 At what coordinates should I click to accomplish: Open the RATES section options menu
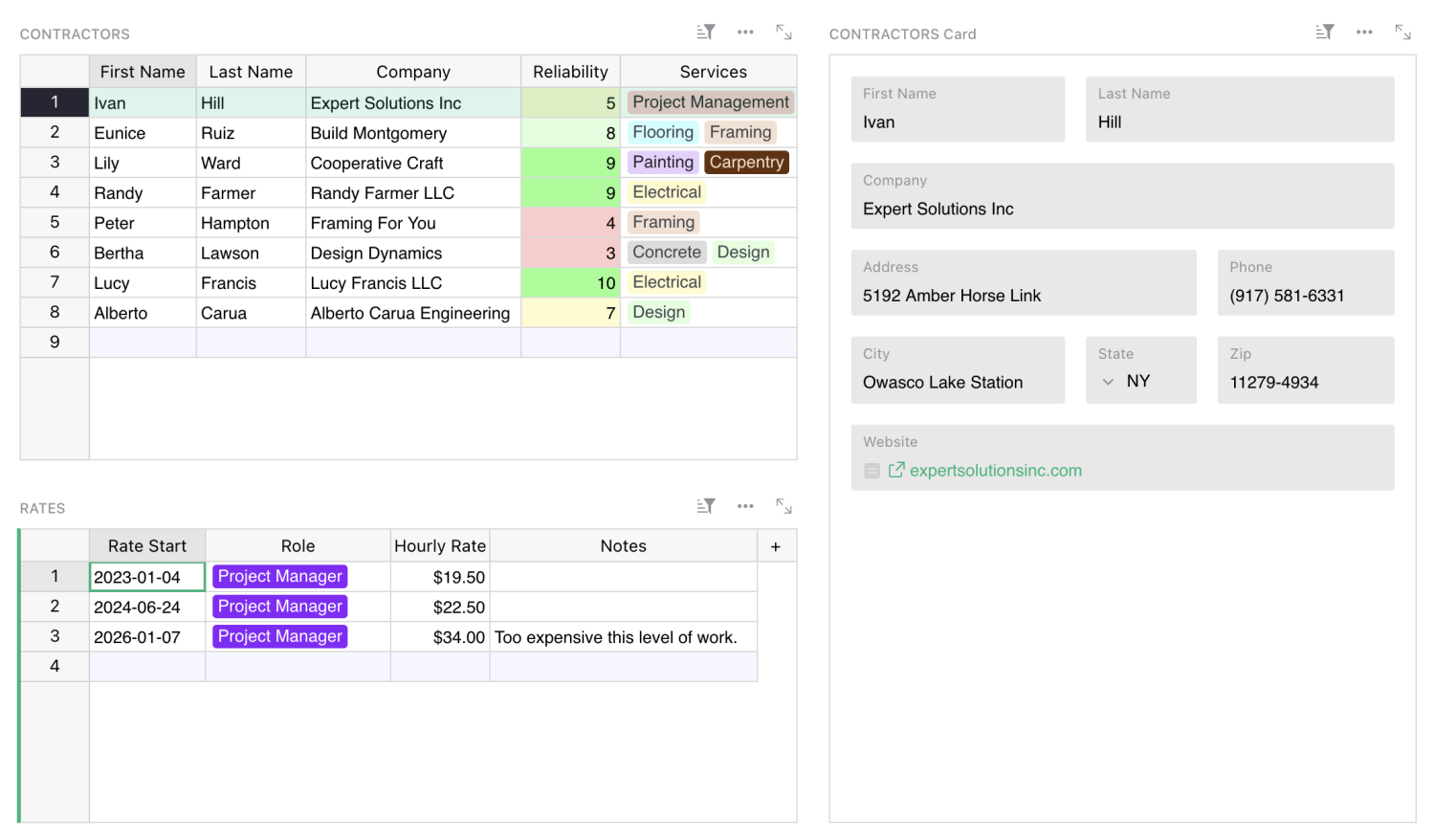click(x=745, y=507)
